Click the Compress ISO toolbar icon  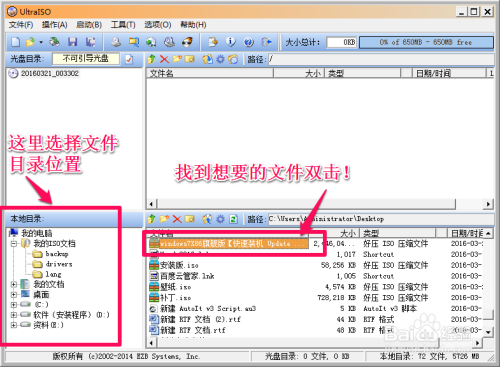click(134, 42)
